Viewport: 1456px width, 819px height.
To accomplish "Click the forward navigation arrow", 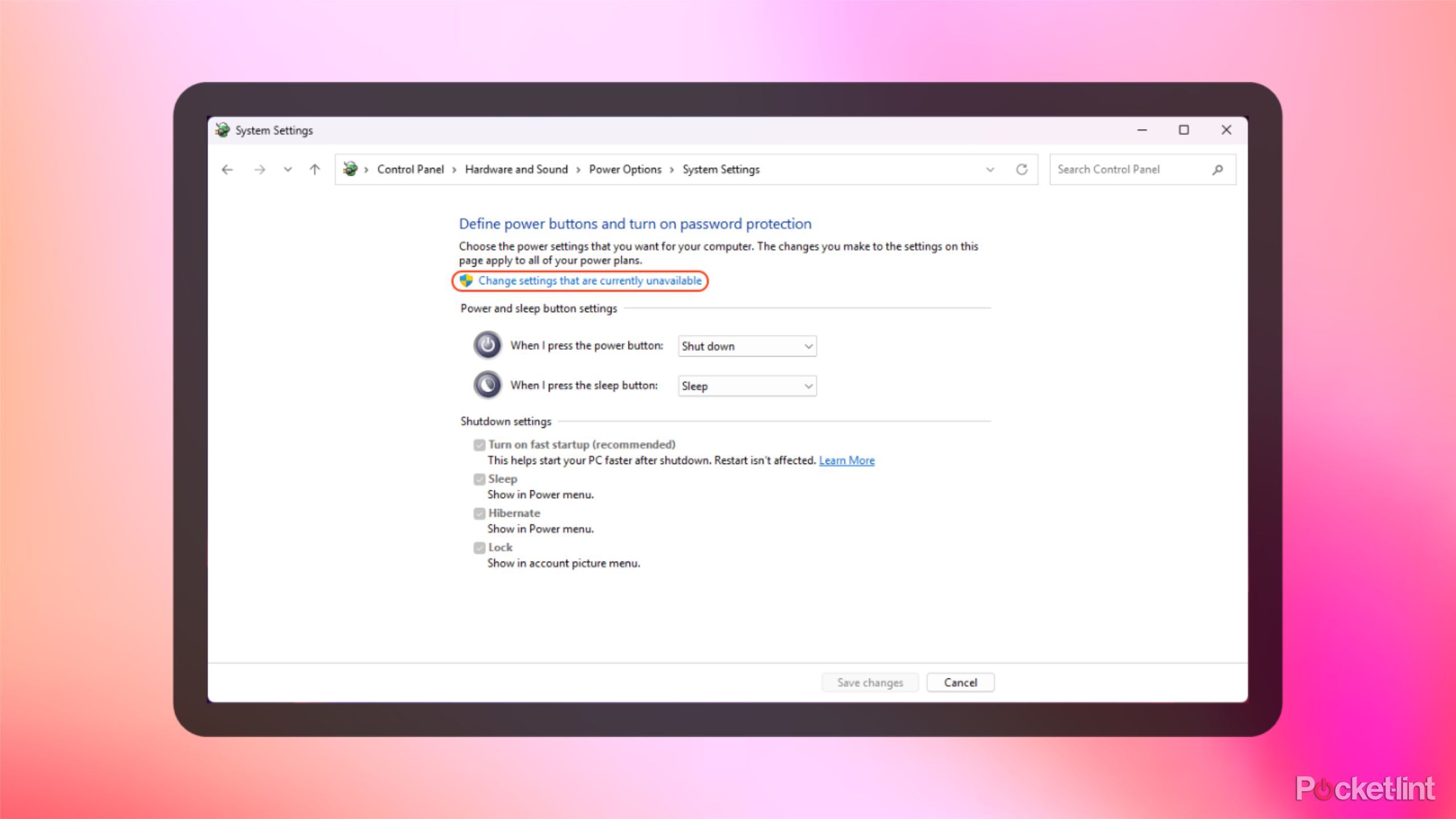I will (x=259, y=169).
